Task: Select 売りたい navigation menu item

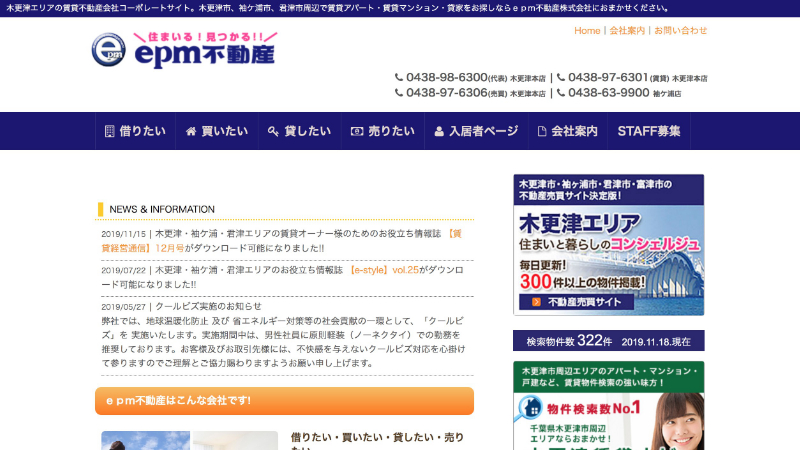Action: (x=383, y=131)
